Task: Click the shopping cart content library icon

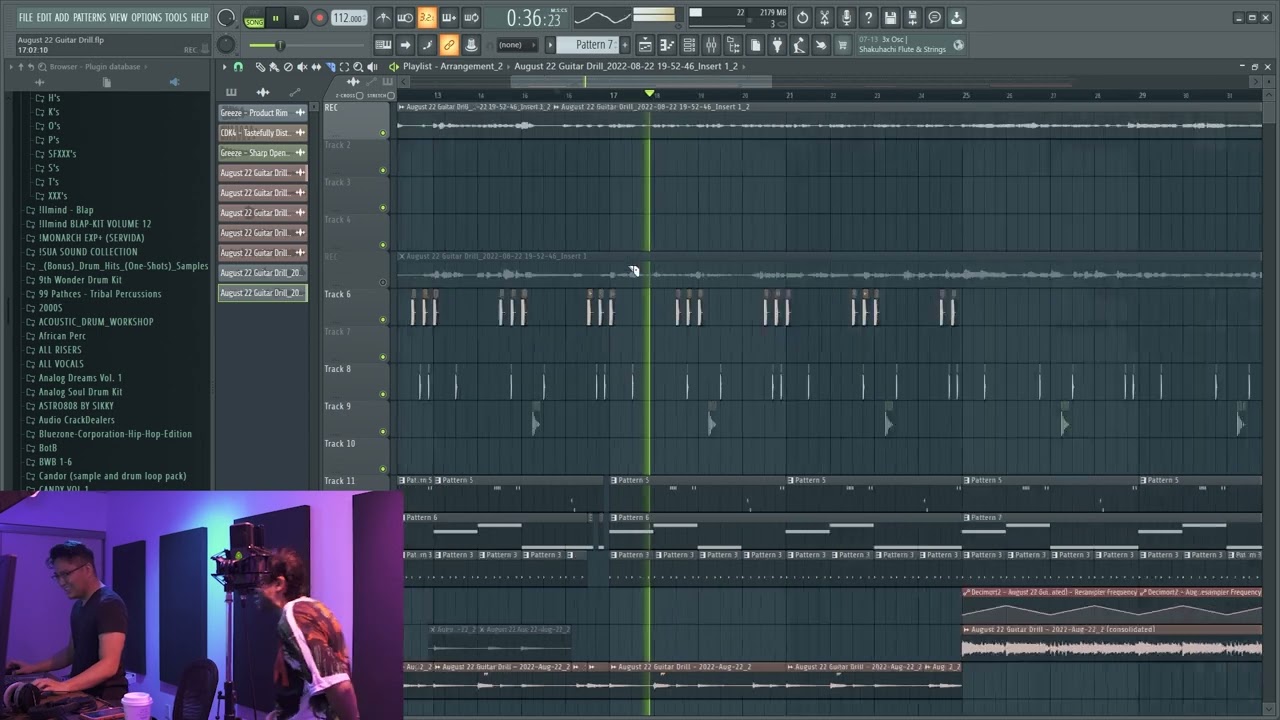Action: 843,45
